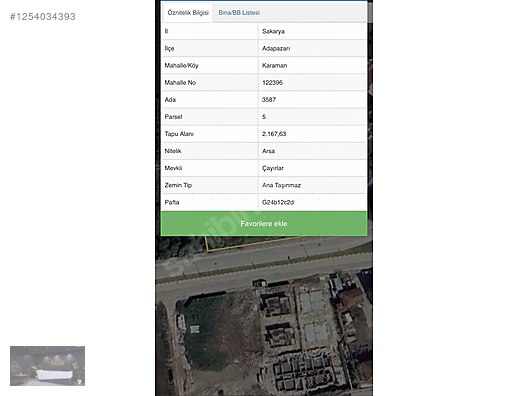Click the Nitelik value Arsa
The image size is (528, 396).
(x=268, y=151)
